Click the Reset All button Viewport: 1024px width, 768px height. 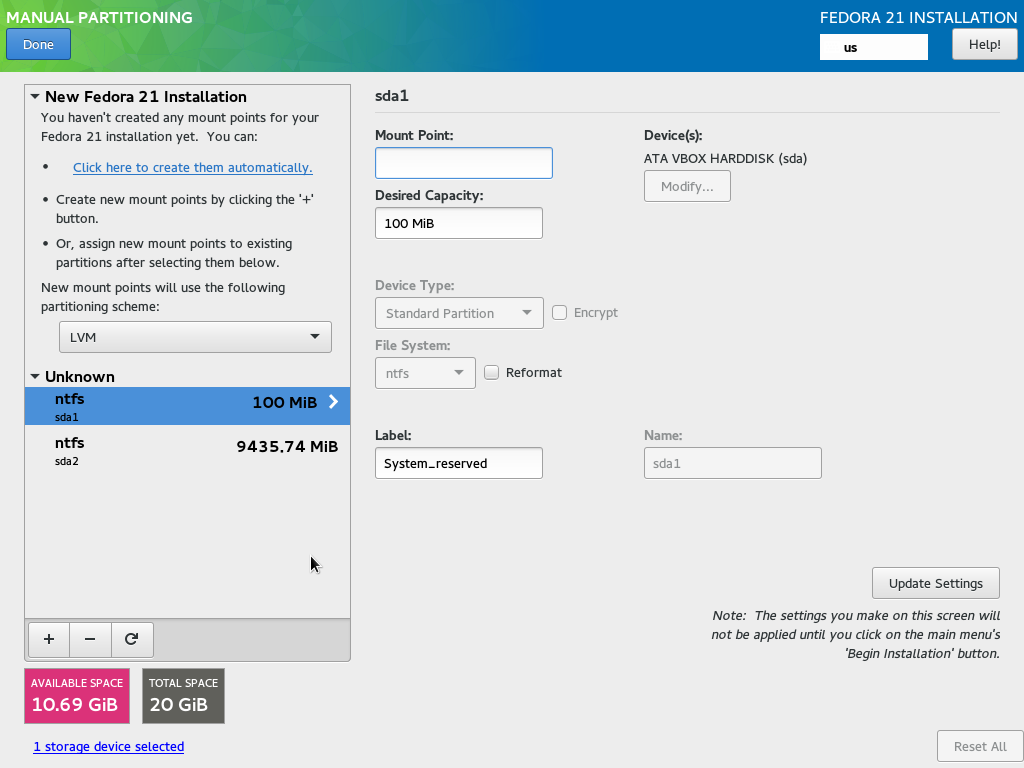point(979,746)
